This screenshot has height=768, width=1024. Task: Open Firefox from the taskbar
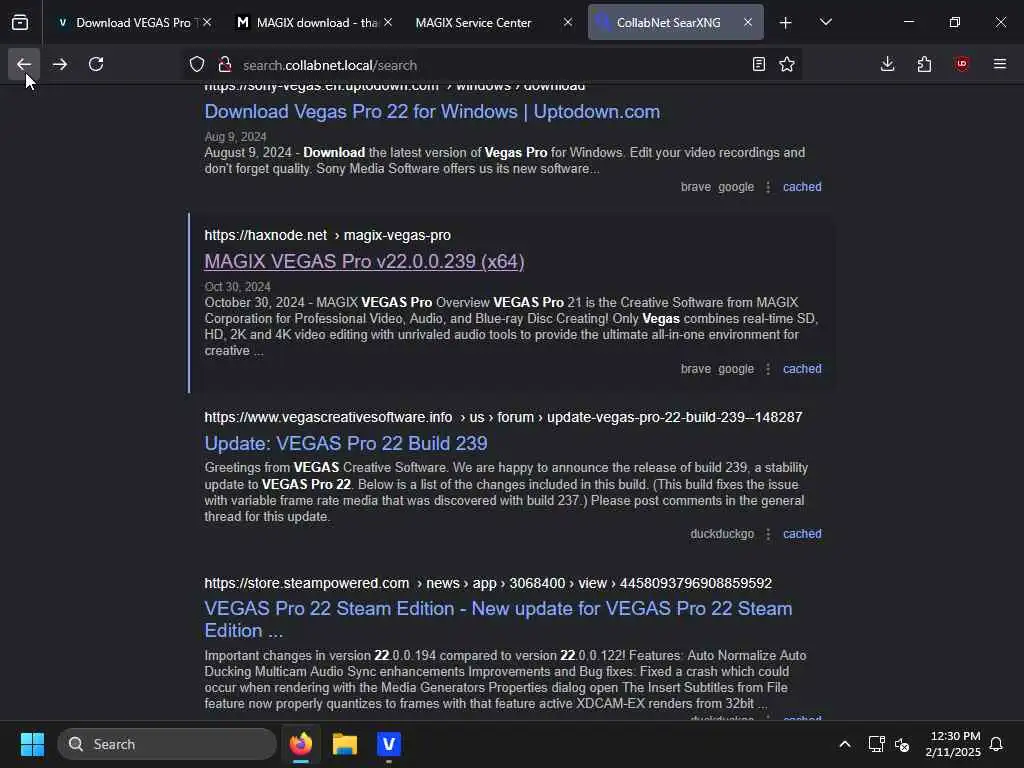coord(301,744)
